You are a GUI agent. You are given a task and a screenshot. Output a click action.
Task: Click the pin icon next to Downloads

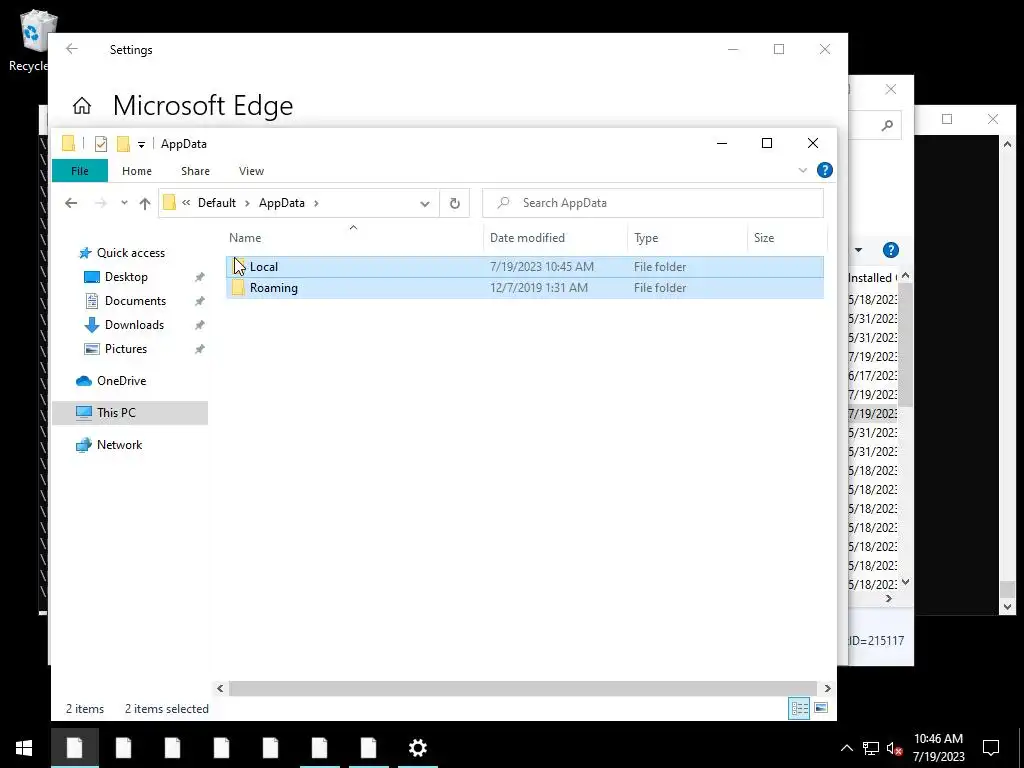(199, 326)
